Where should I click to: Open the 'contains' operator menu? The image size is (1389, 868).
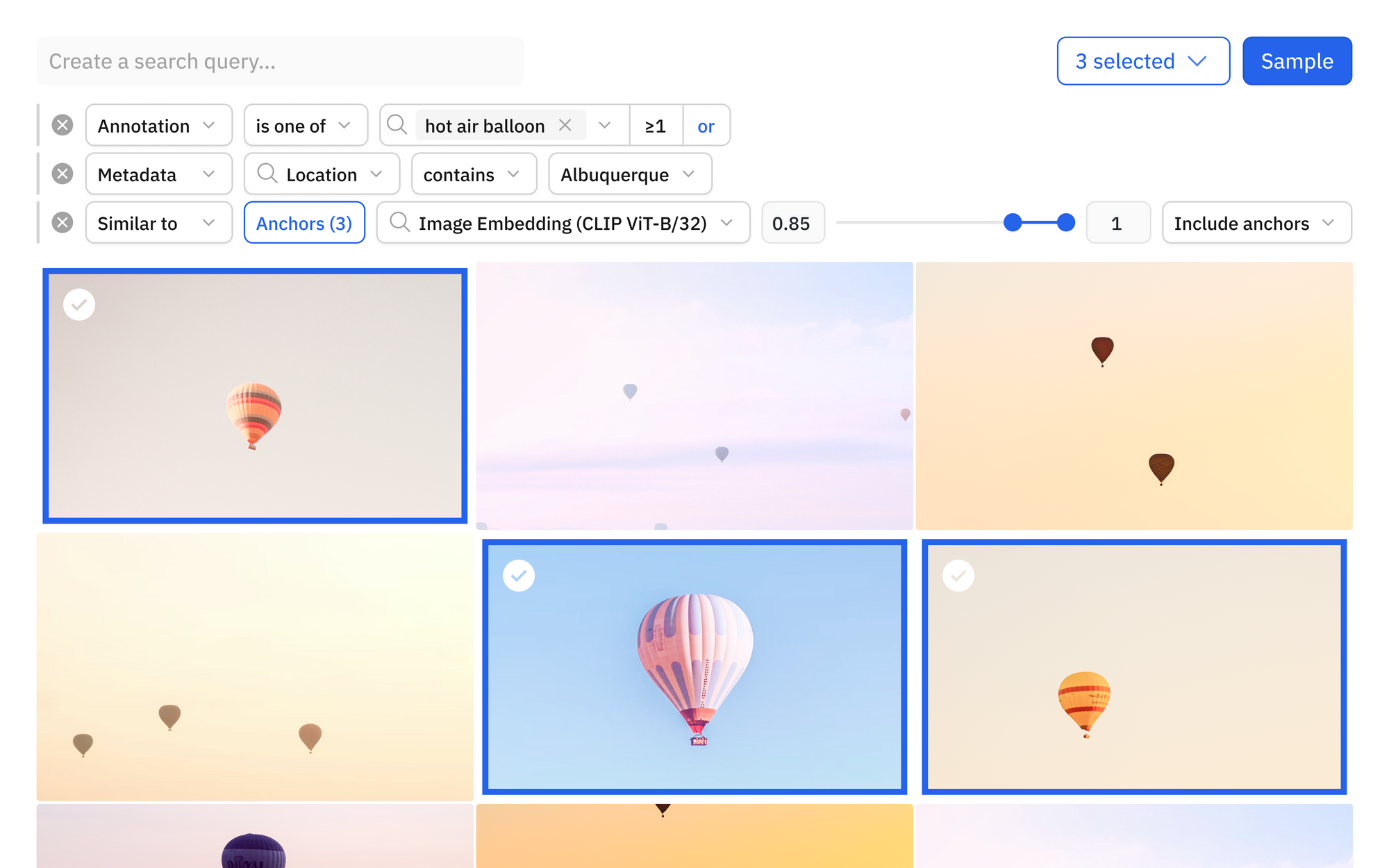473,174
